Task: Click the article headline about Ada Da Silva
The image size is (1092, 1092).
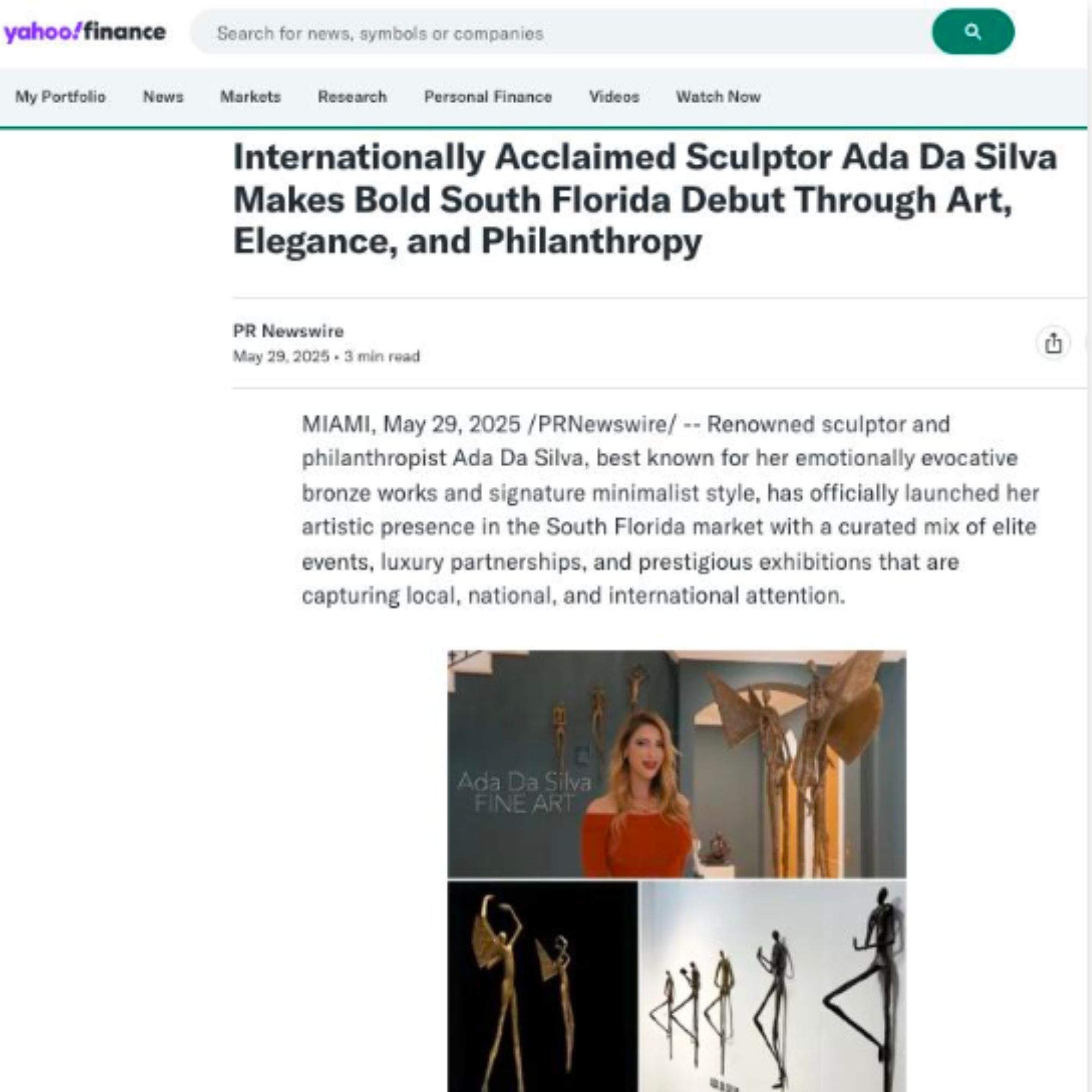Action: tap(645, 199)
